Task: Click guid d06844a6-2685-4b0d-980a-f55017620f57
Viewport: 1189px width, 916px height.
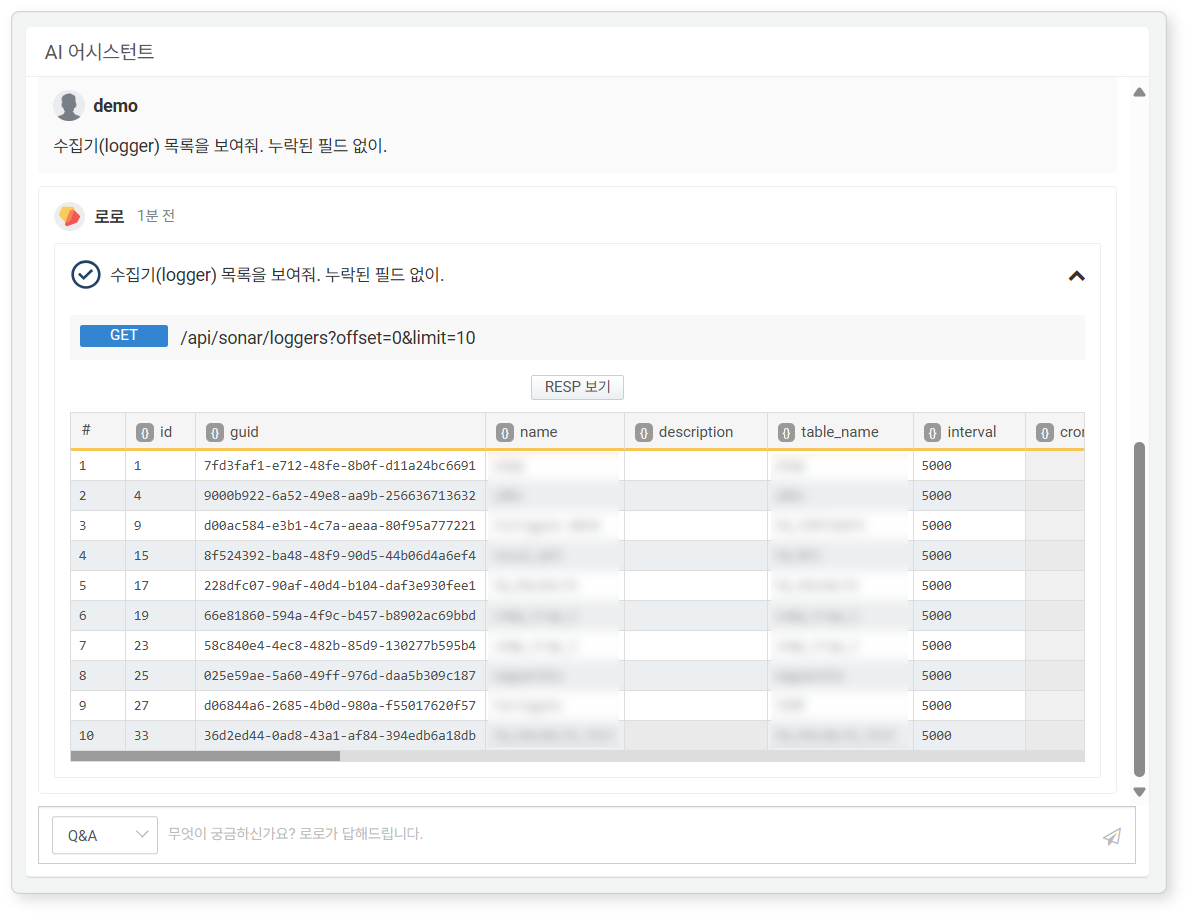Action: click(x=340, y=706)
